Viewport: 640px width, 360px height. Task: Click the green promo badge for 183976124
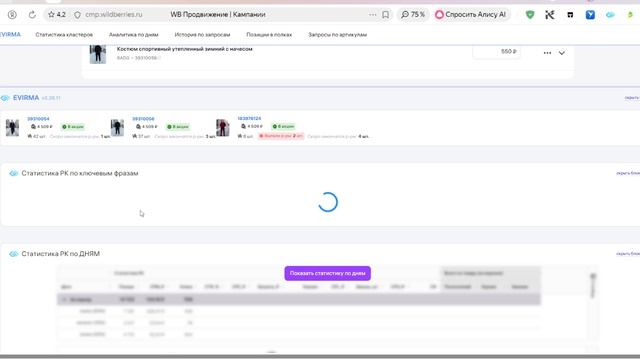[x=283, y=127]
